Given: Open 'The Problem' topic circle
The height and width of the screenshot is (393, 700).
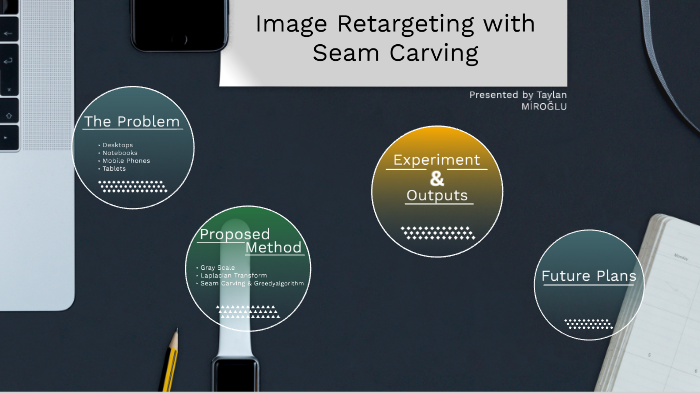Looking at the screenshot, I should point(133,148).
